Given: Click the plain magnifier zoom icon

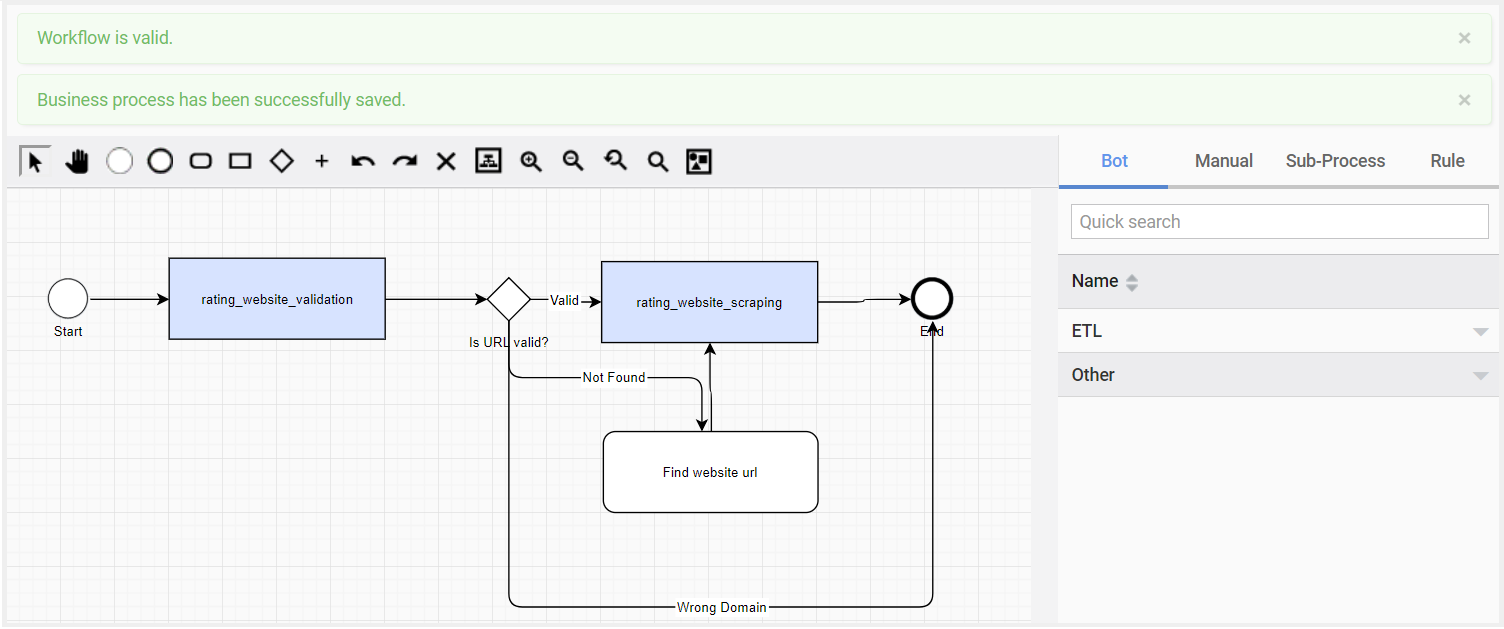Looking at the screenshot, I should click(657, 161).
